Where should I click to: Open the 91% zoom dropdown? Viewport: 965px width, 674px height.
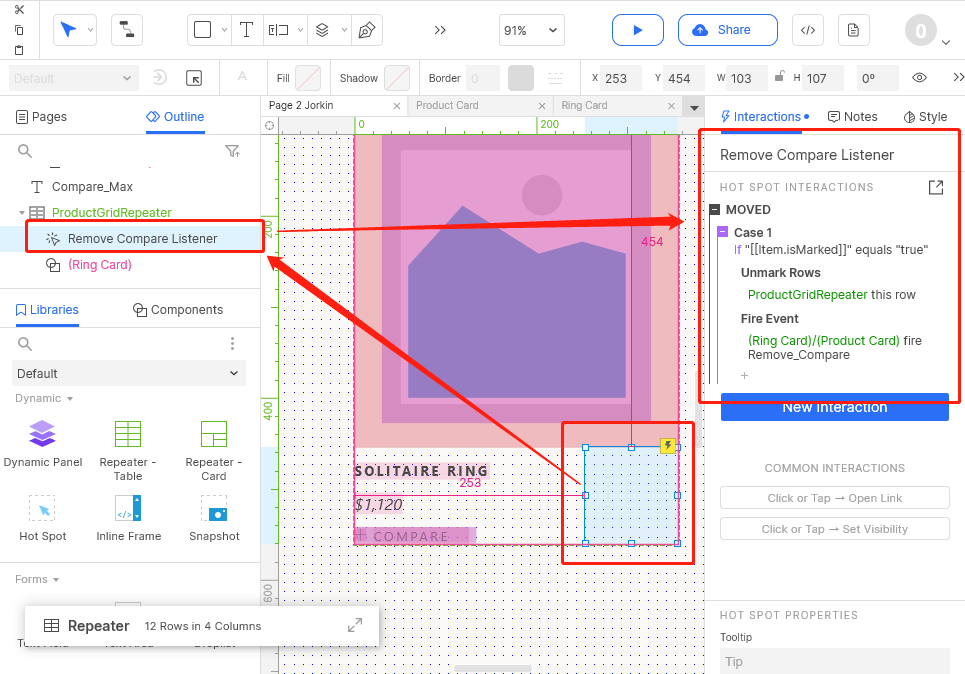coord(532,30)
